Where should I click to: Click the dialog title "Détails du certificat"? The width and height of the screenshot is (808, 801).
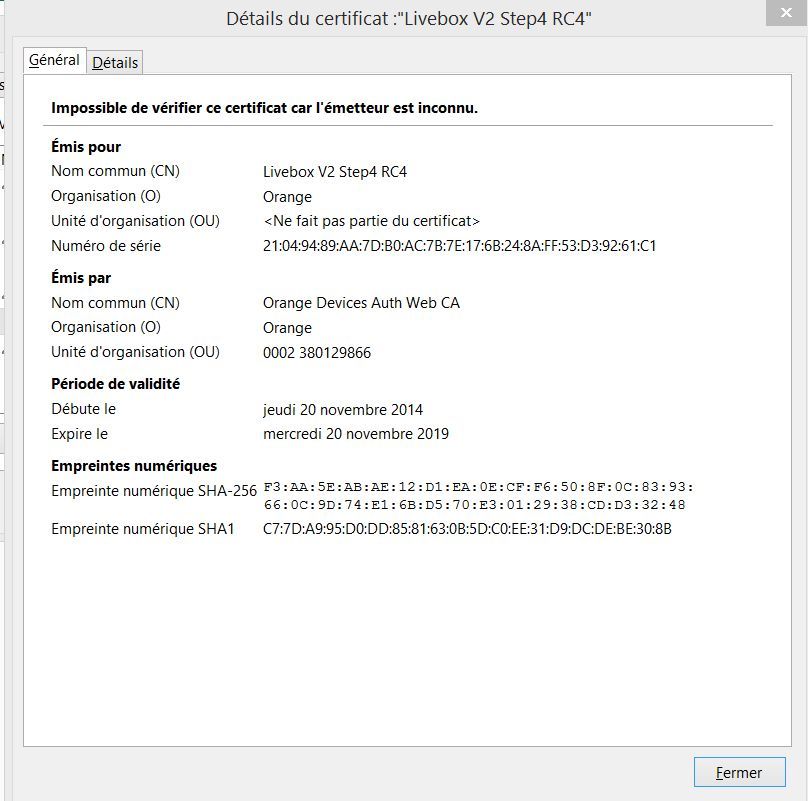click(409, 19)
